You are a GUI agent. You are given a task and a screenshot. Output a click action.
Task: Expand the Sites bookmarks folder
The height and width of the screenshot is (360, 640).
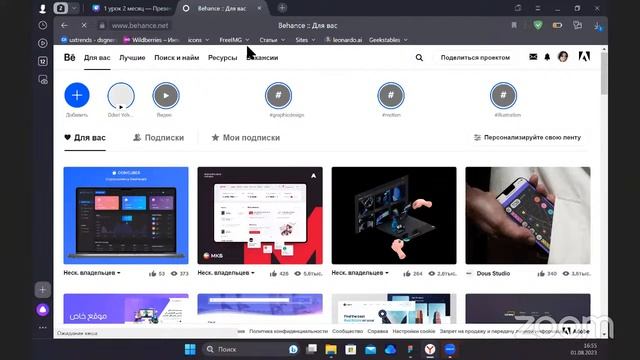[305, 40]
